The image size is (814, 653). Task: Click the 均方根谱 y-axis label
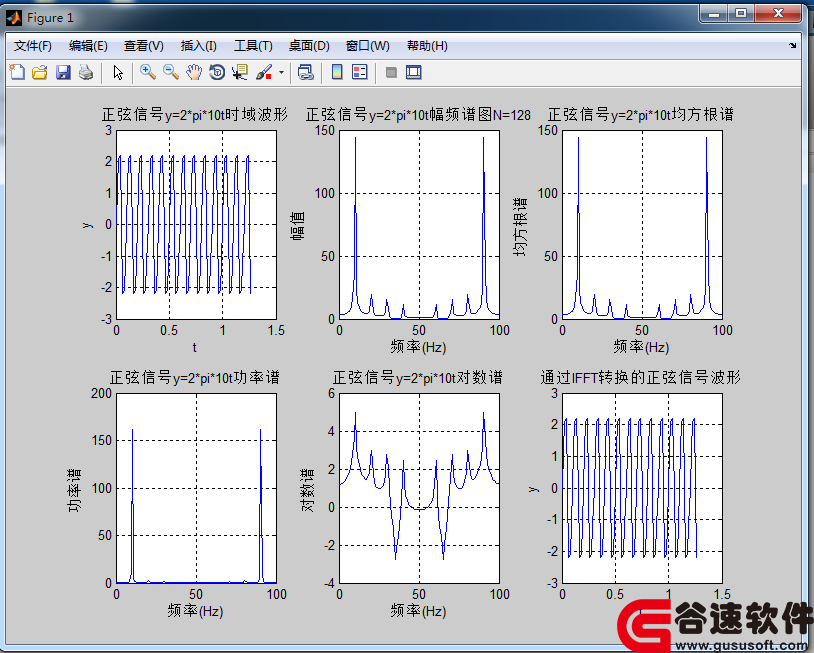(520, 226)
